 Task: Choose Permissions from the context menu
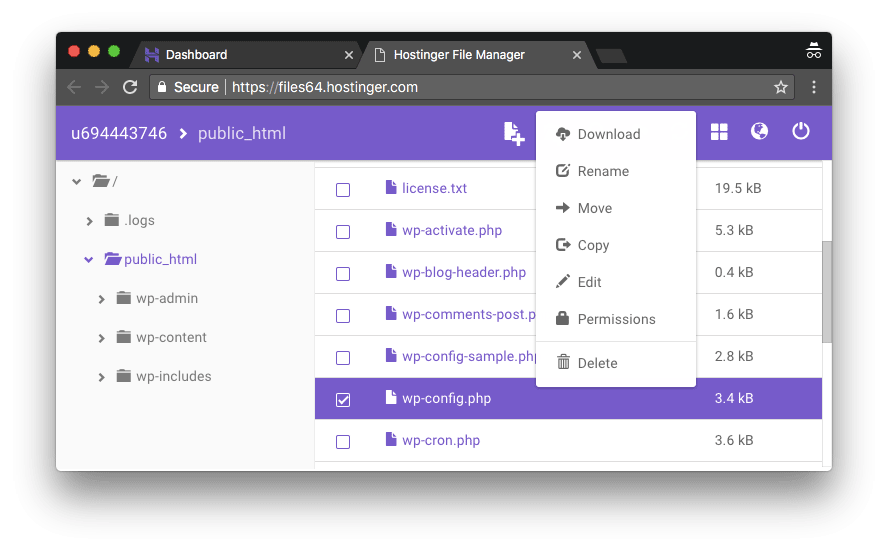point(616,319)
